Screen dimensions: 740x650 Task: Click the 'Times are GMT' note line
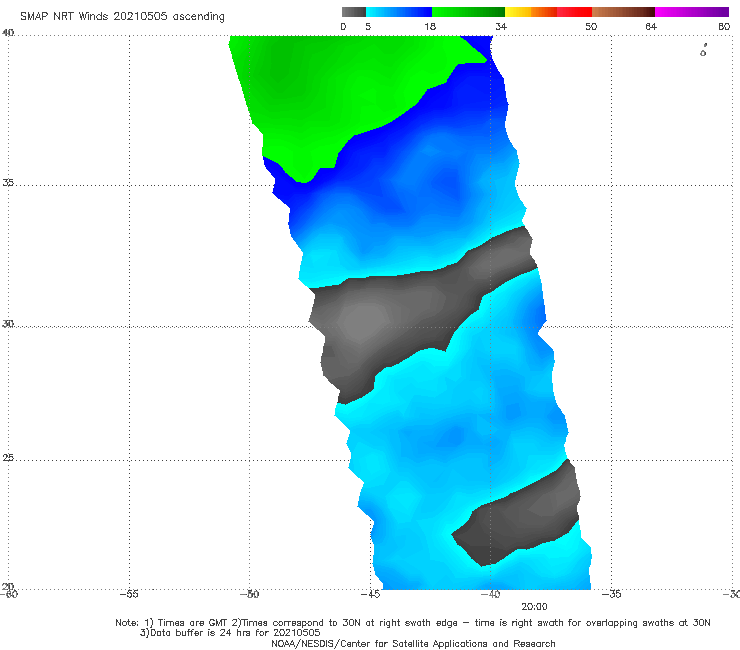[412, 623]
